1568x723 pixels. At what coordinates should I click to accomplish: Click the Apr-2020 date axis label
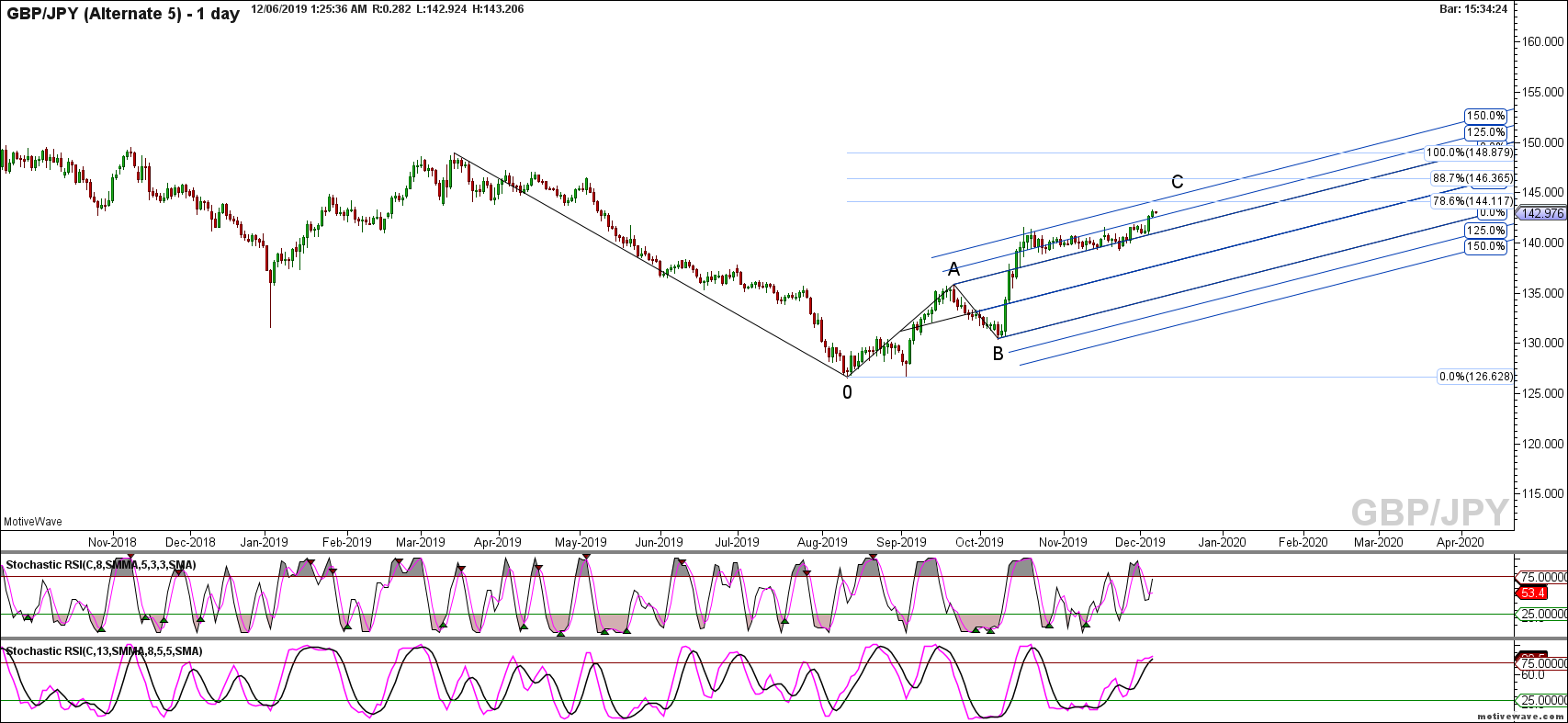tap(1460, 542)
